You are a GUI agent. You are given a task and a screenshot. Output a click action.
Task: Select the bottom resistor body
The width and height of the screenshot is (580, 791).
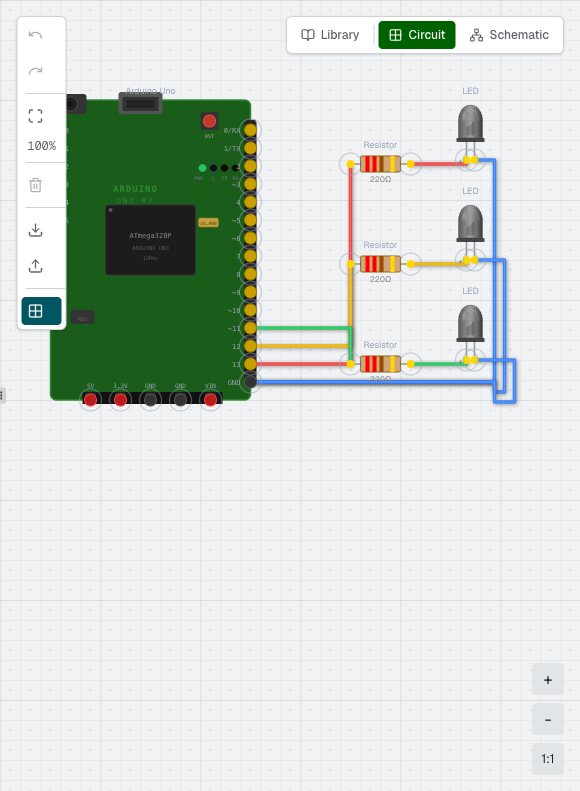(380, 364)
